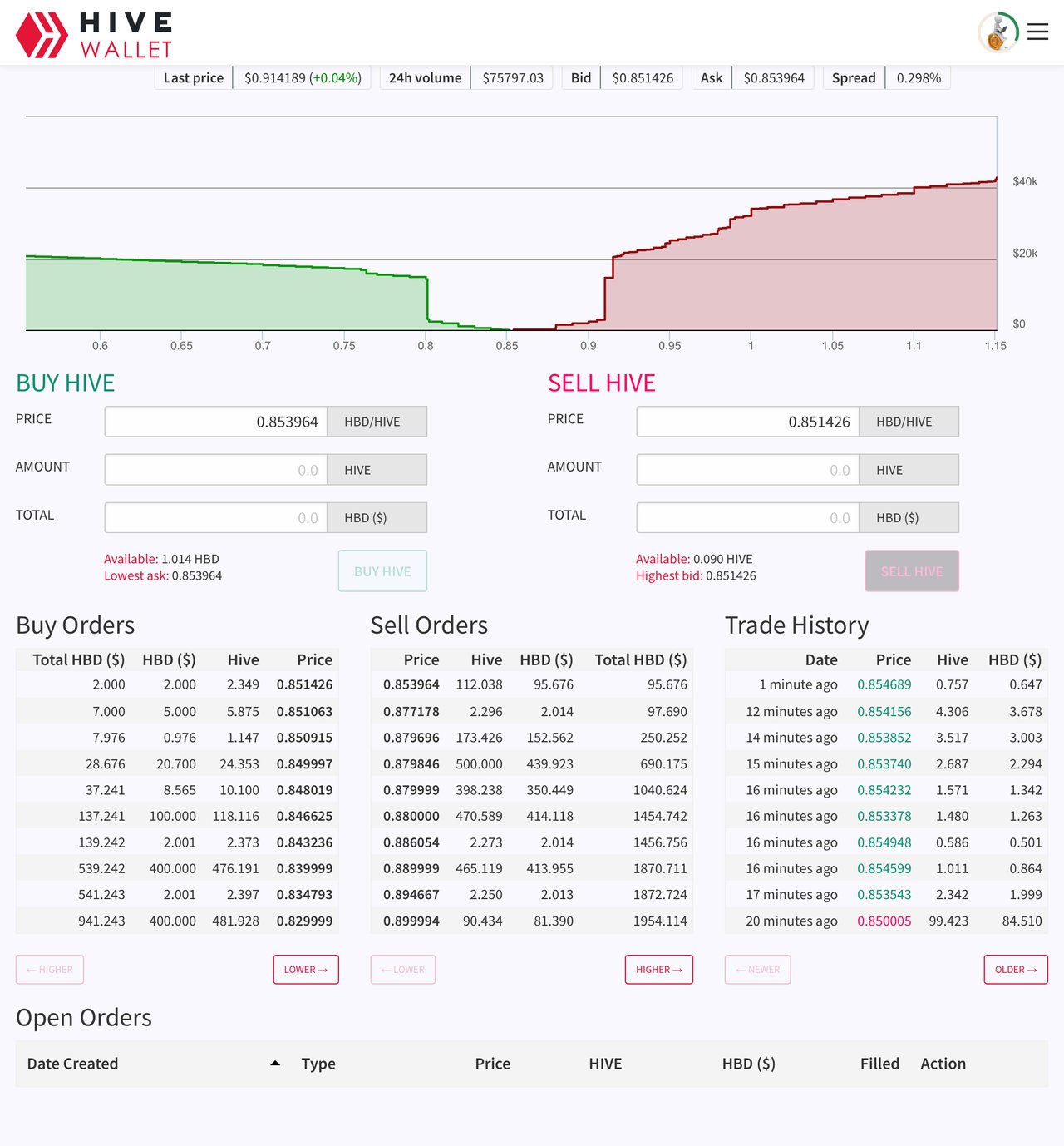Select buy order priced 0.848019

[177, 789]
